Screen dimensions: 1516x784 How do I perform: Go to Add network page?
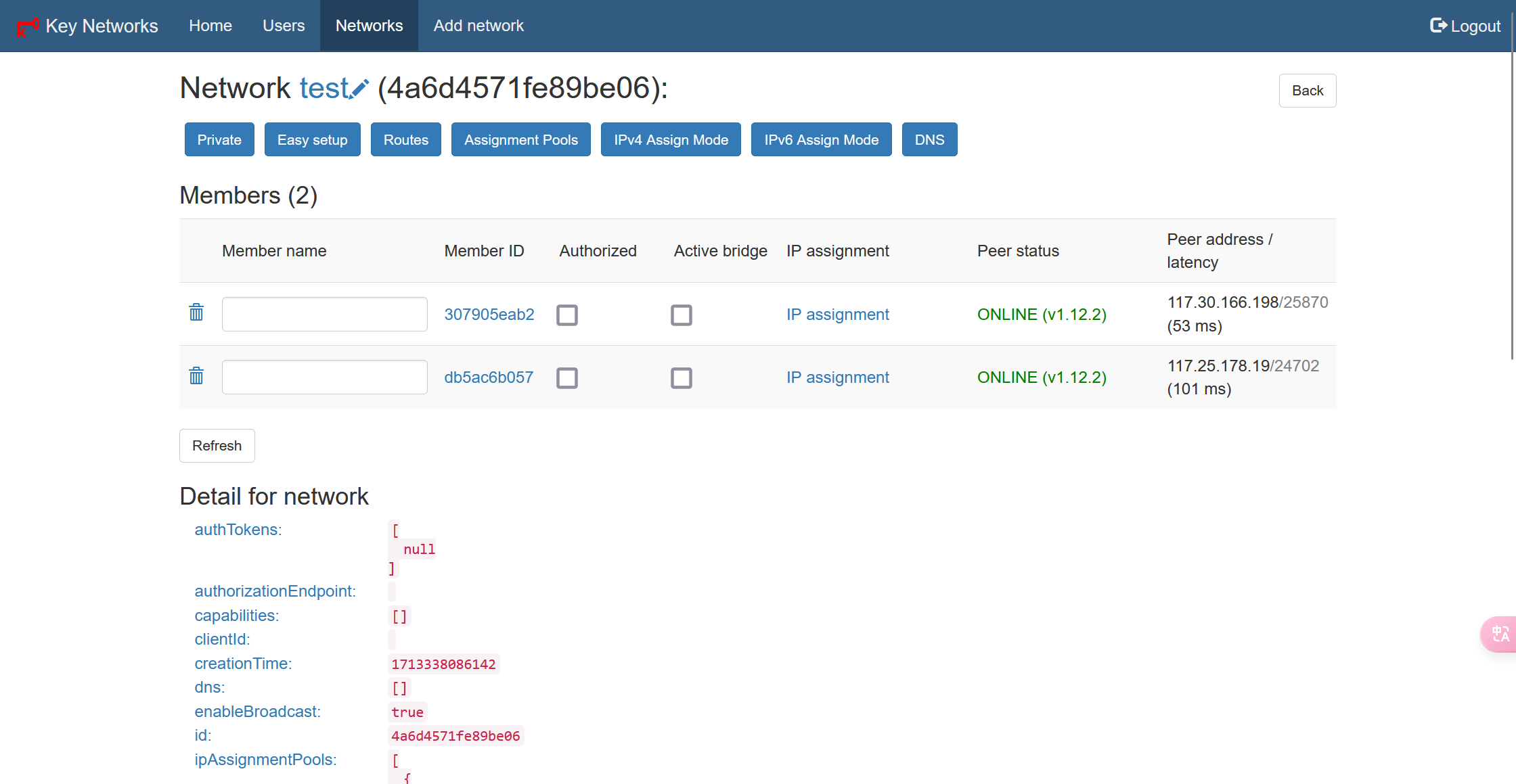tap(478, 26)
